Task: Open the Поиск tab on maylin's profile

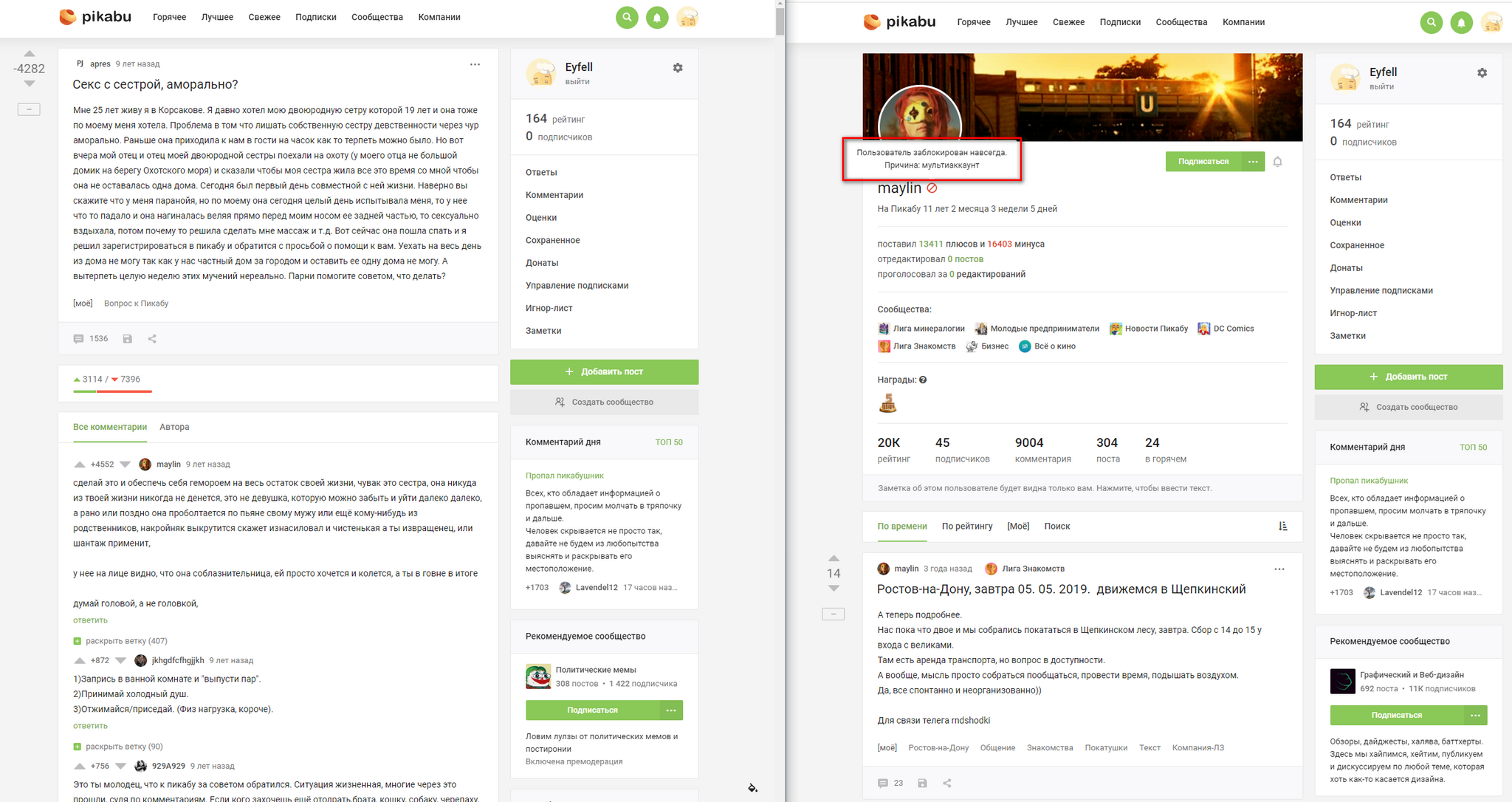Action: pyautogui.click(x=1057, y=526)
